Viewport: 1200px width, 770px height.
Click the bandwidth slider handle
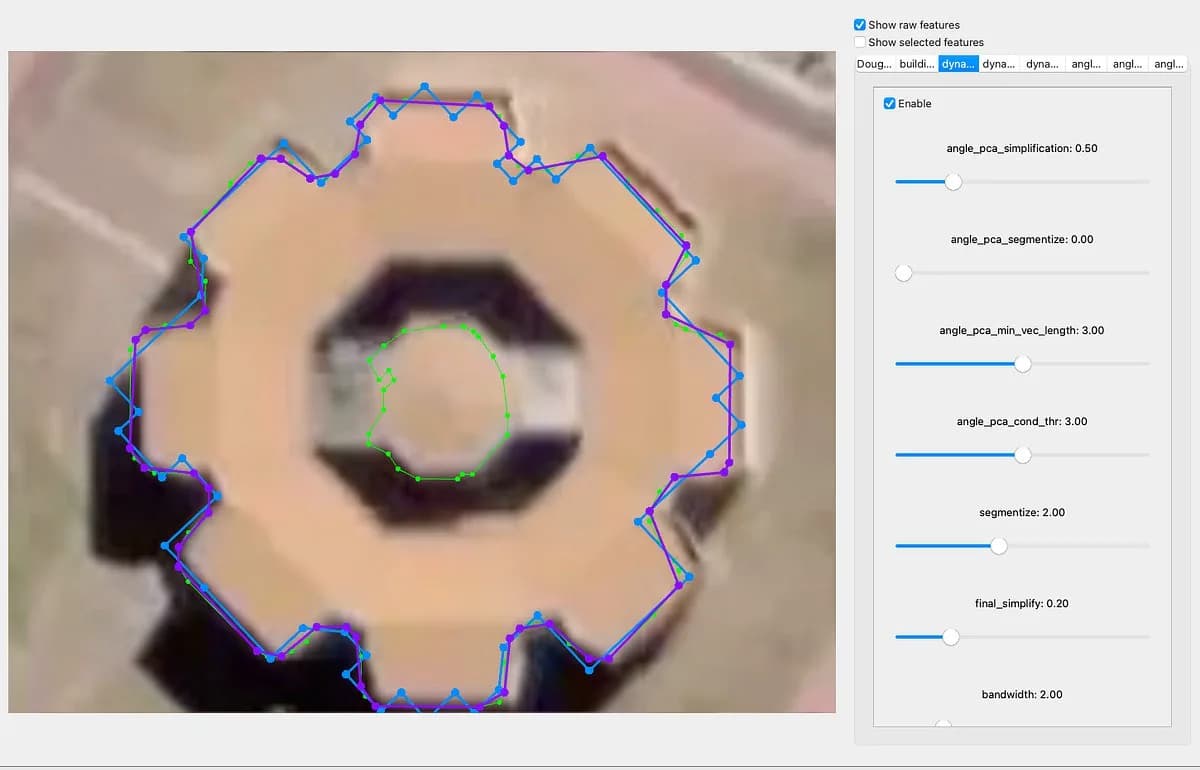(941, 722)
